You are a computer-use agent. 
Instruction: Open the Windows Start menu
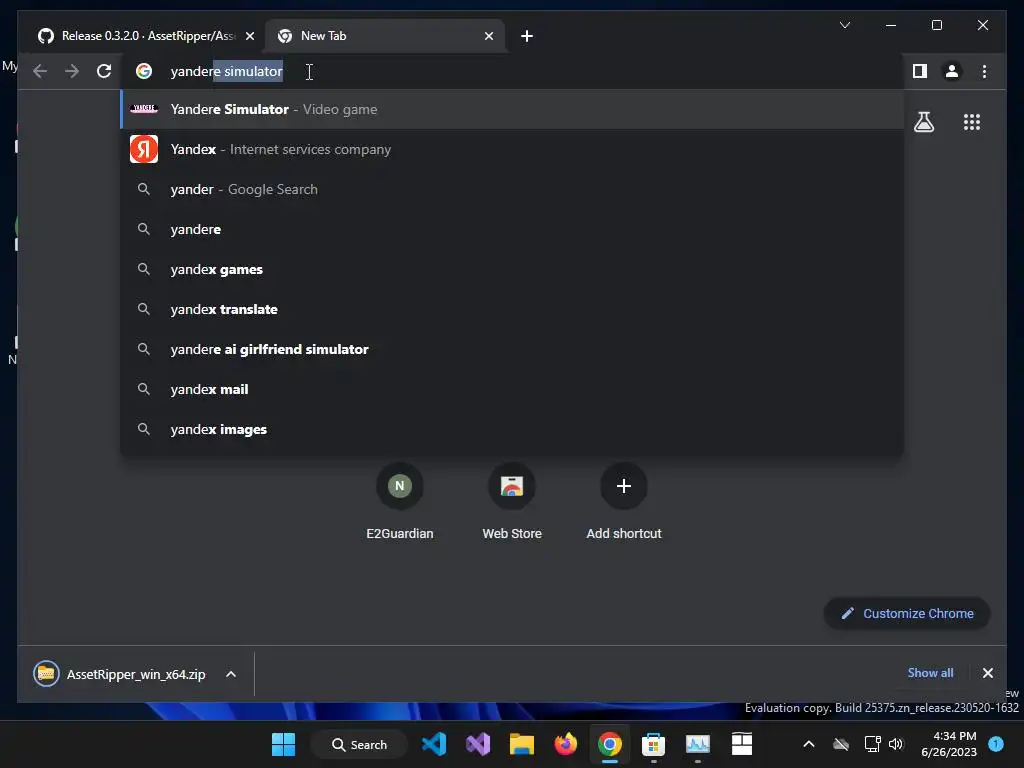tap(283, 744)
